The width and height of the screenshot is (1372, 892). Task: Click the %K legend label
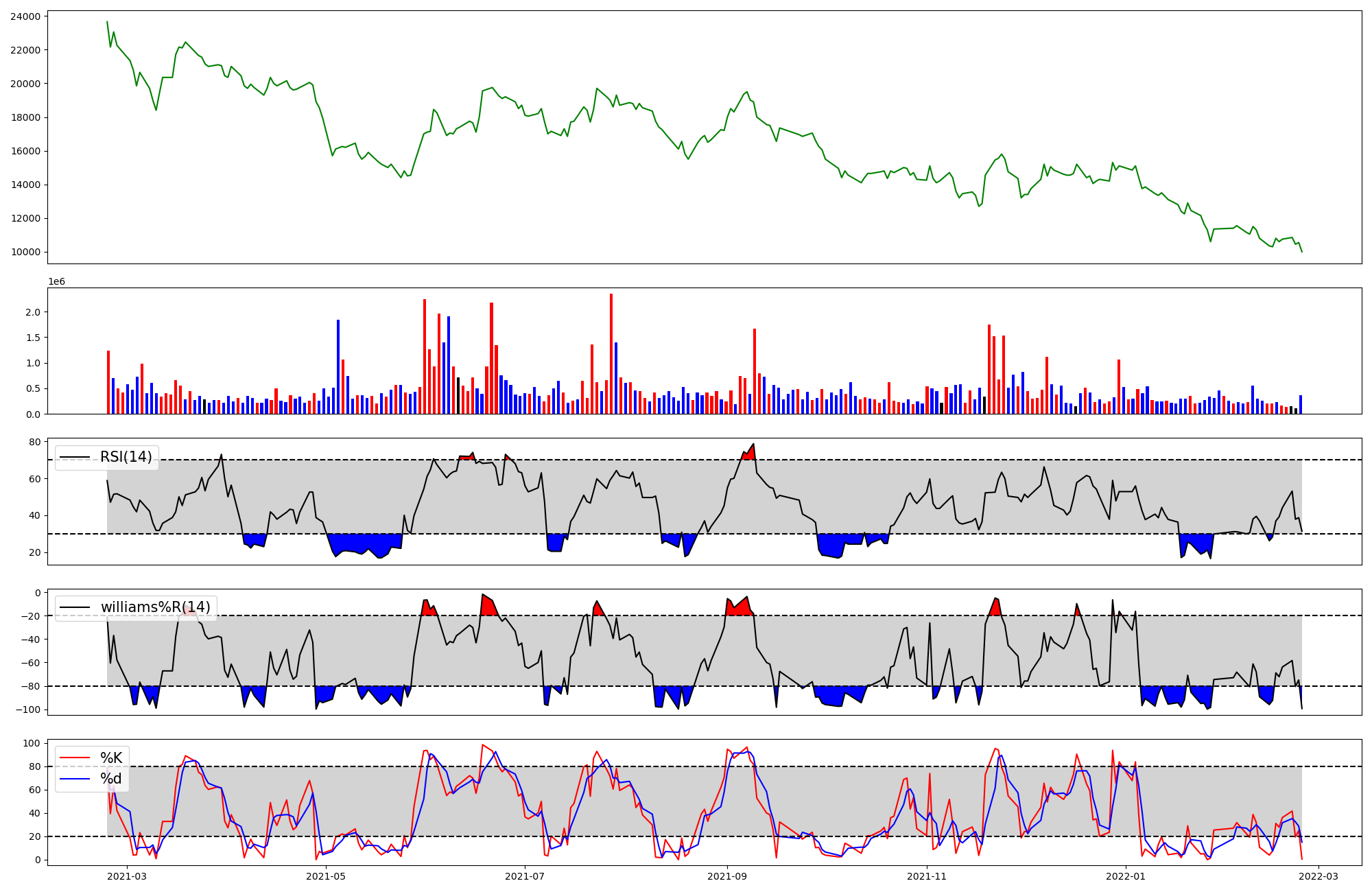click(111, 758)
